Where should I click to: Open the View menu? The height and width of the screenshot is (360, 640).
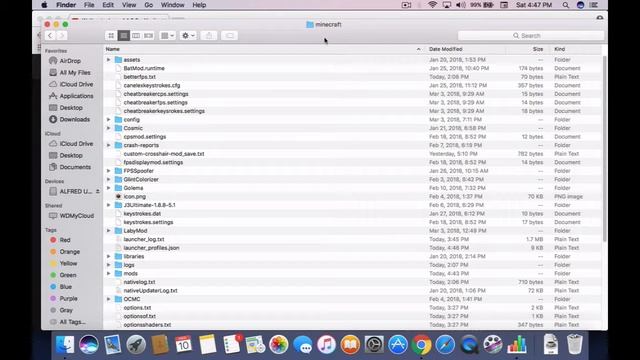(x=129, y=5)
